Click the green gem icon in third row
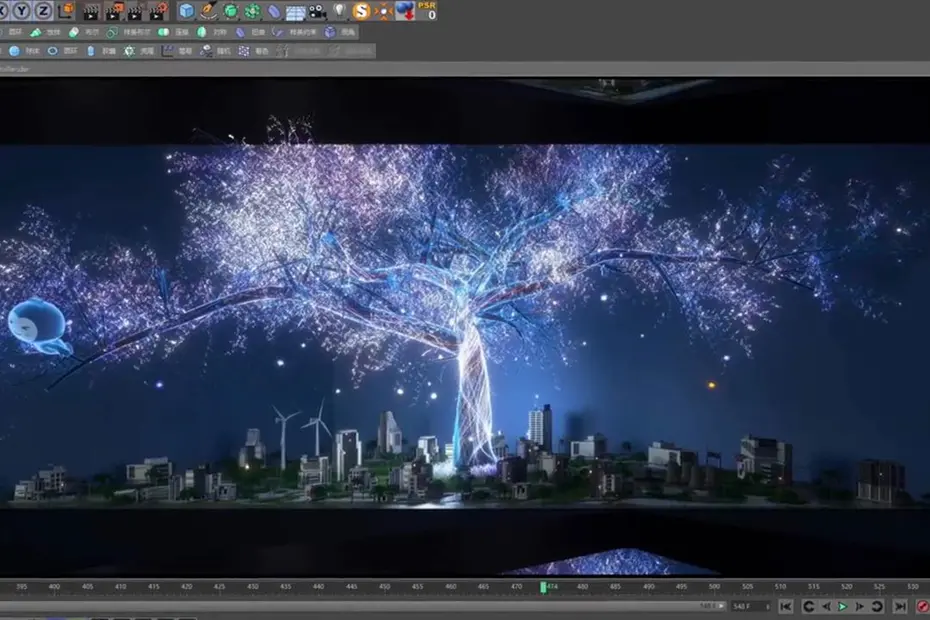Screen dimensions: 930x620 tap(129, 51)
